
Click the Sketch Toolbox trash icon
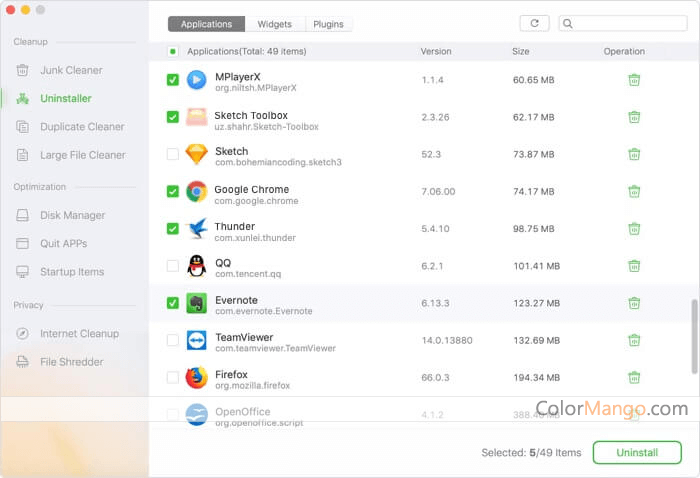tap(634, 117)
